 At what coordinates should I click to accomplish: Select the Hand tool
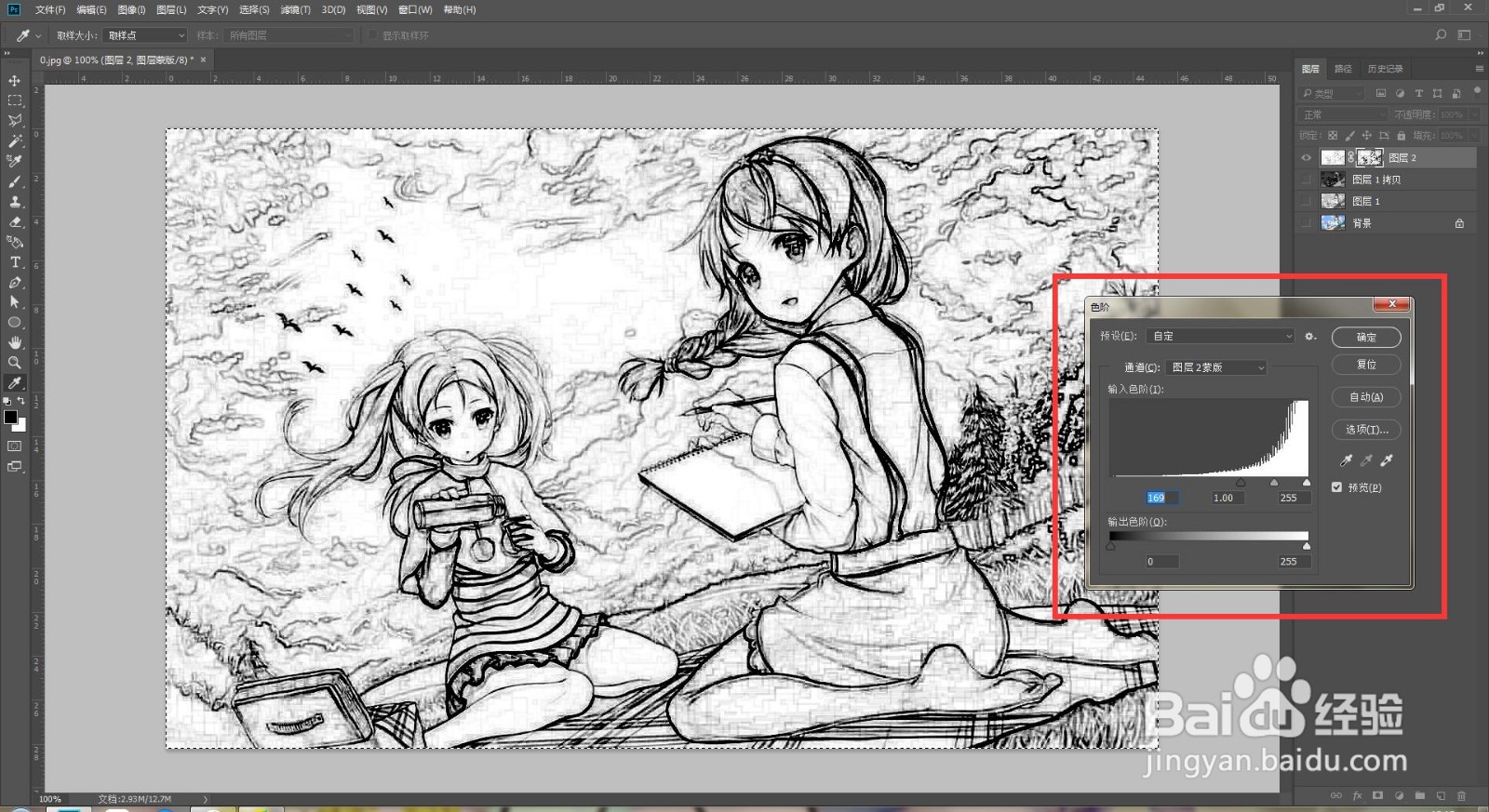coord(15,342)
